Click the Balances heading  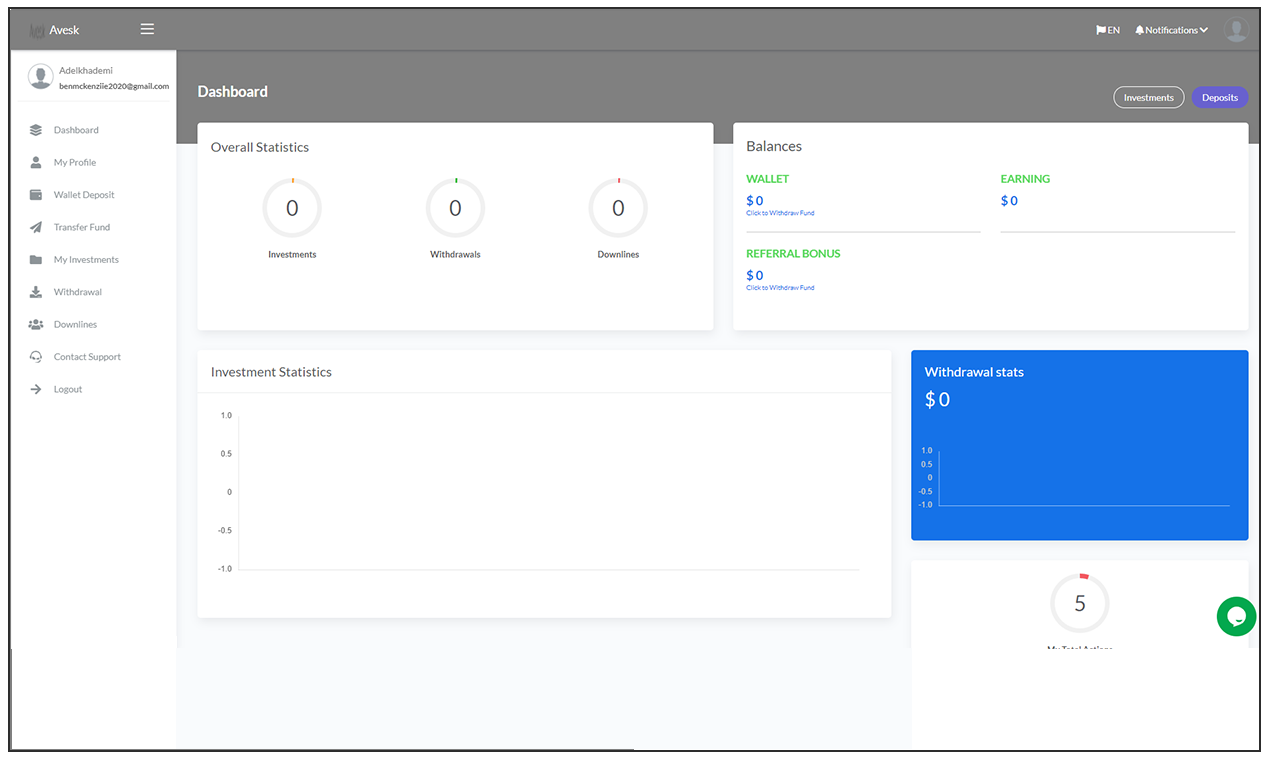pos(774,146)
